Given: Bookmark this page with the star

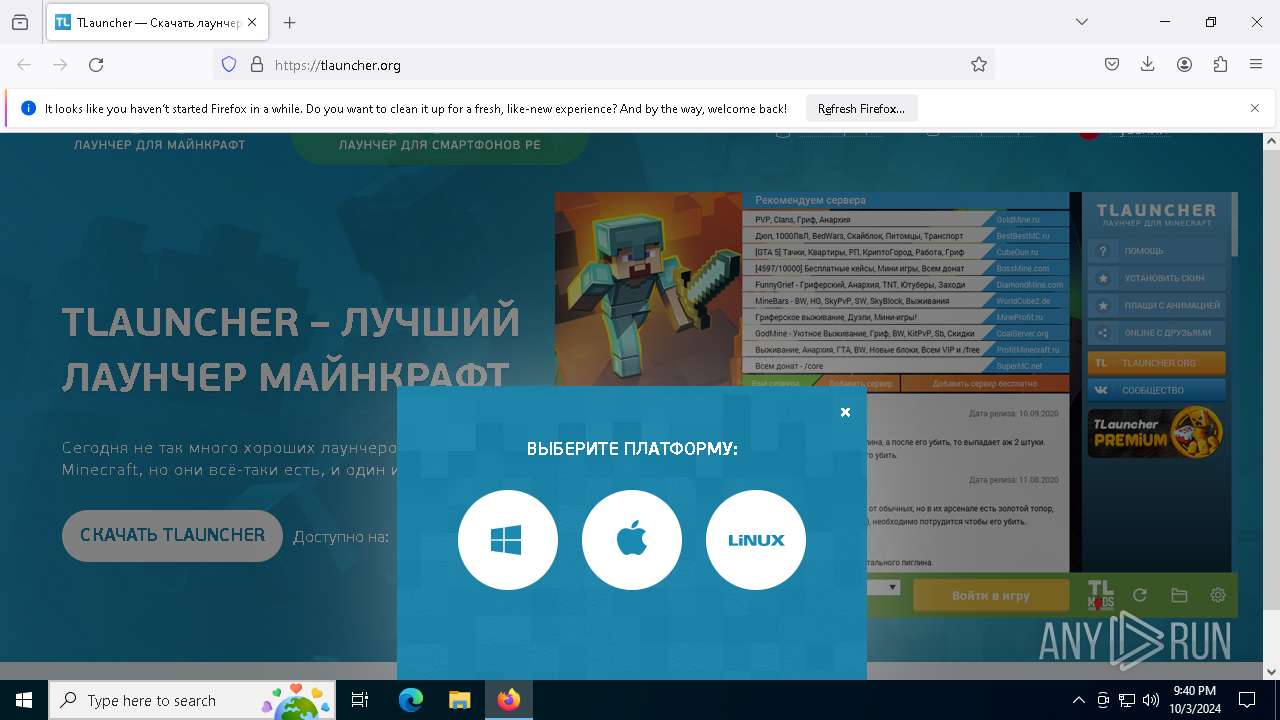Looking at the screenshot, I should pyautogui.click(x=979, y=65).
